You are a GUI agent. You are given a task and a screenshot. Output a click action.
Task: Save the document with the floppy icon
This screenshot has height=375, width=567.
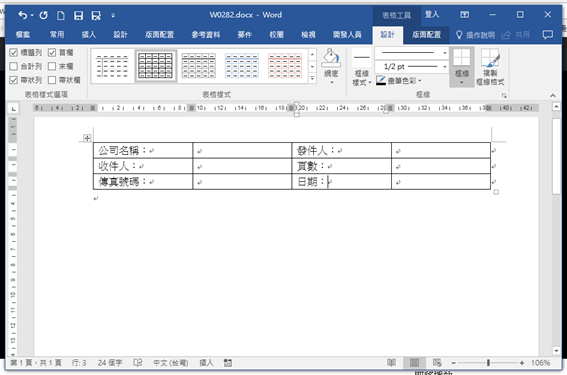click(x=78, y=15)
